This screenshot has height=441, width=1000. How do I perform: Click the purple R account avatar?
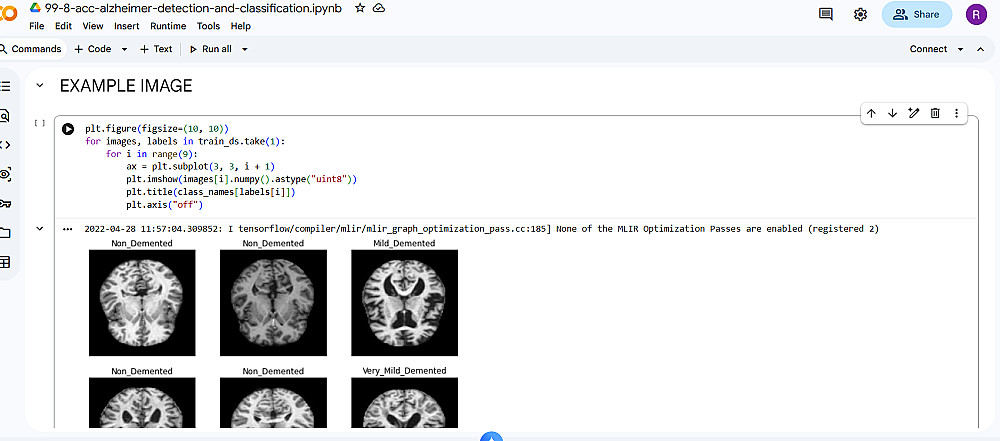click(976, 14)
